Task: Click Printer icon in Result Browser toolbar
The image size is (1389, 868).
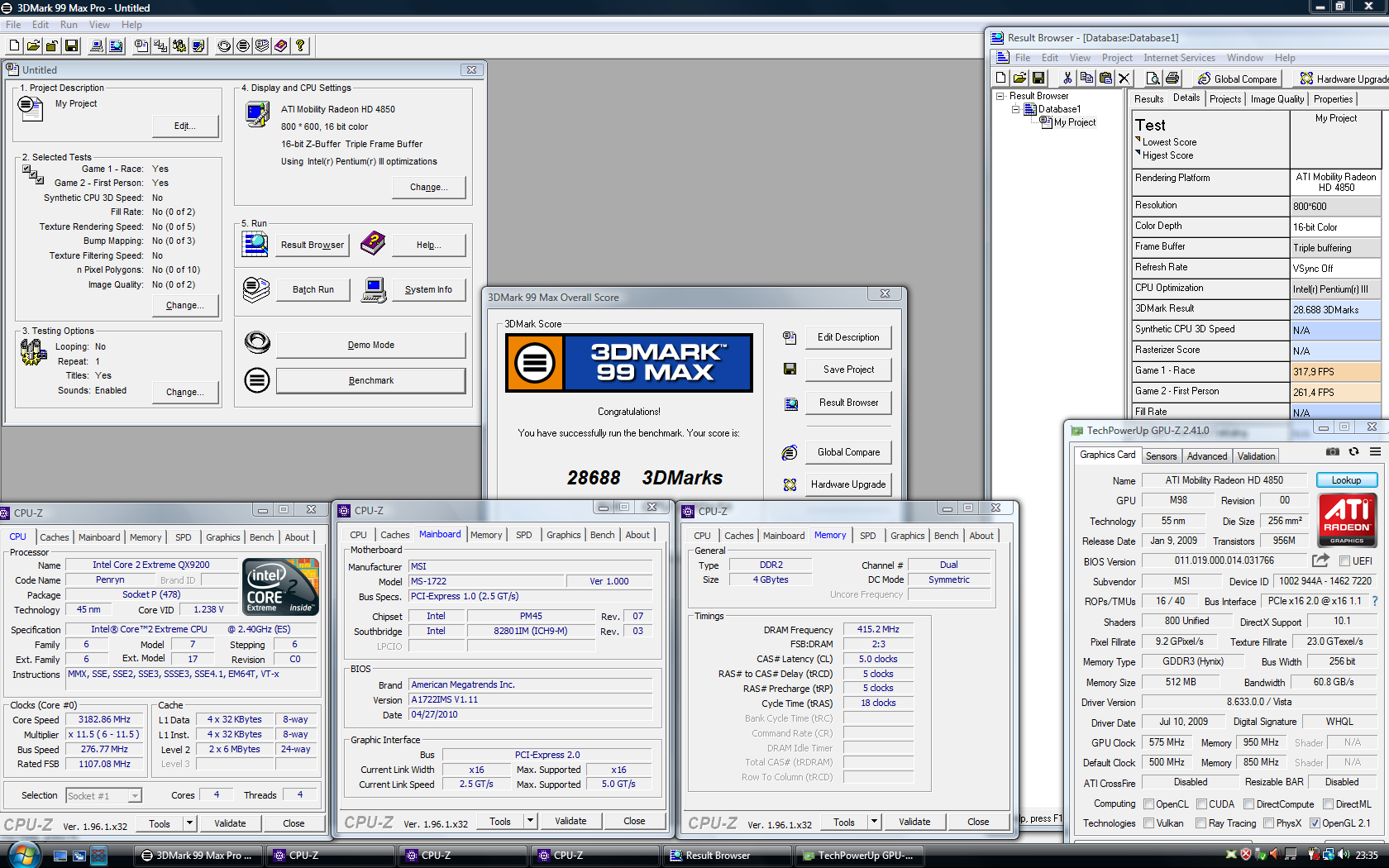Action: pyautogui.click(x=1172, y=79)
